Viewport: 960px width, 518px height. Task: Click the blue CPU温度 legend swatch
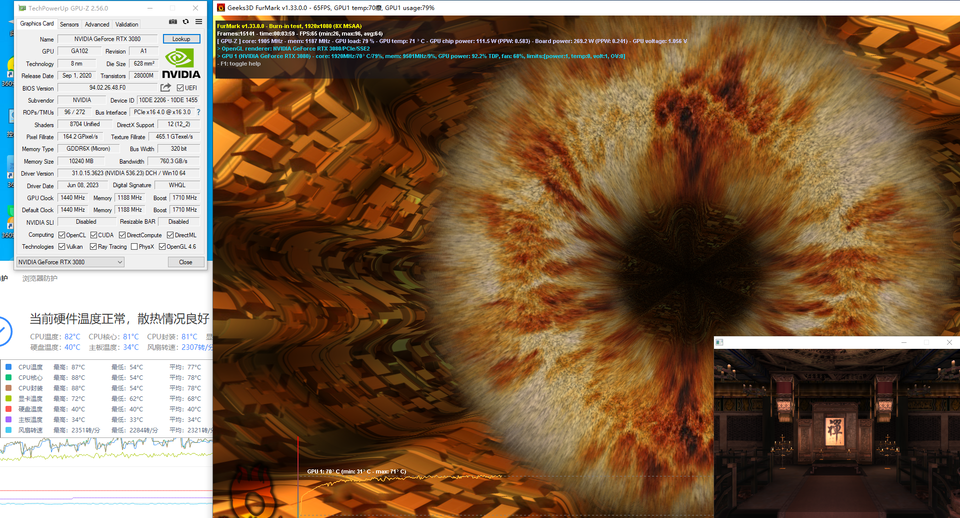pyautogui.click(x=9, y=367)
